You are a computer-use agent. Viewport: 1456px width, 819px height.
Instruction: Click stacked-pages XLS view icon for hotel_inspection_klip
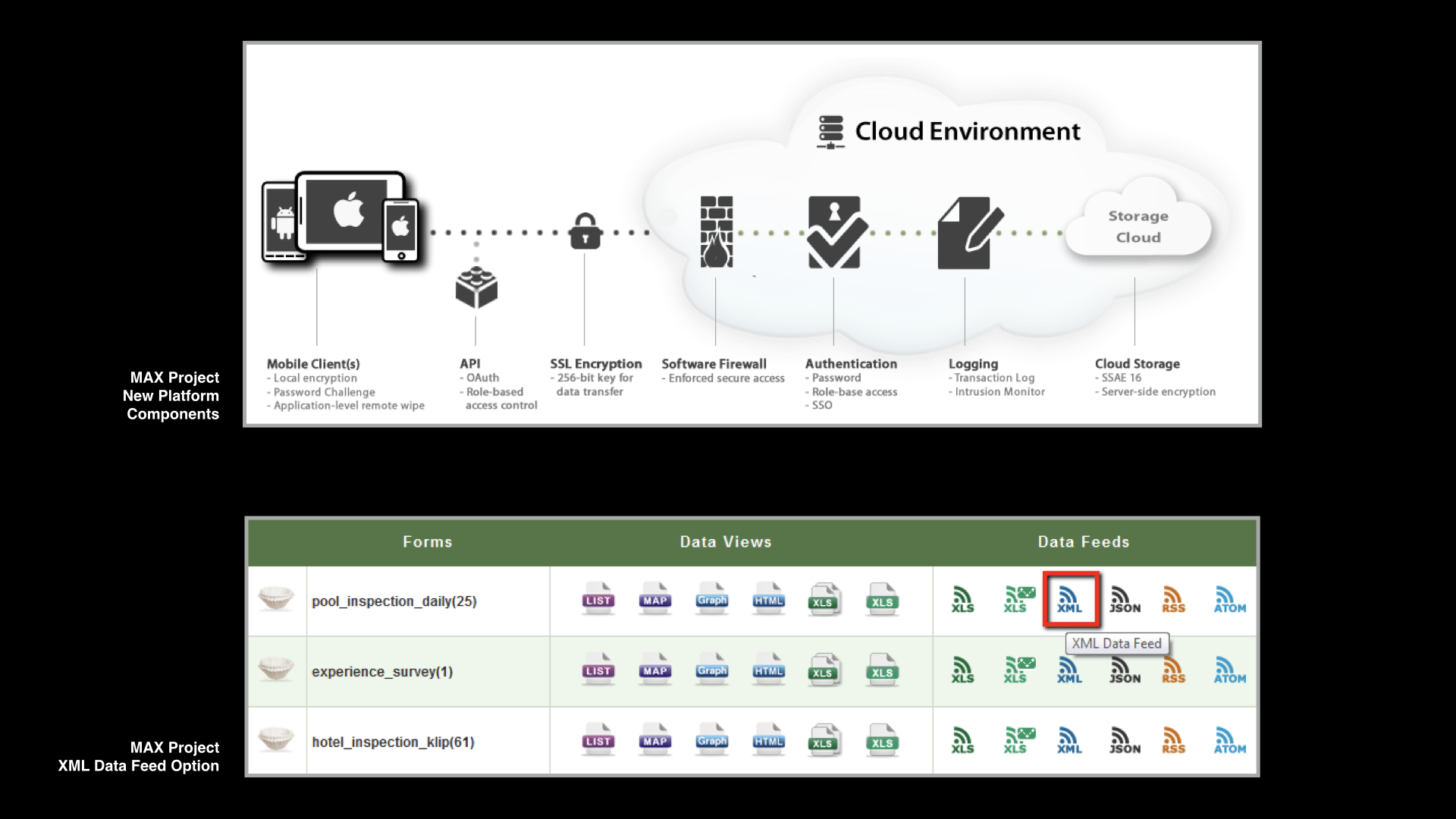[824, 740]
